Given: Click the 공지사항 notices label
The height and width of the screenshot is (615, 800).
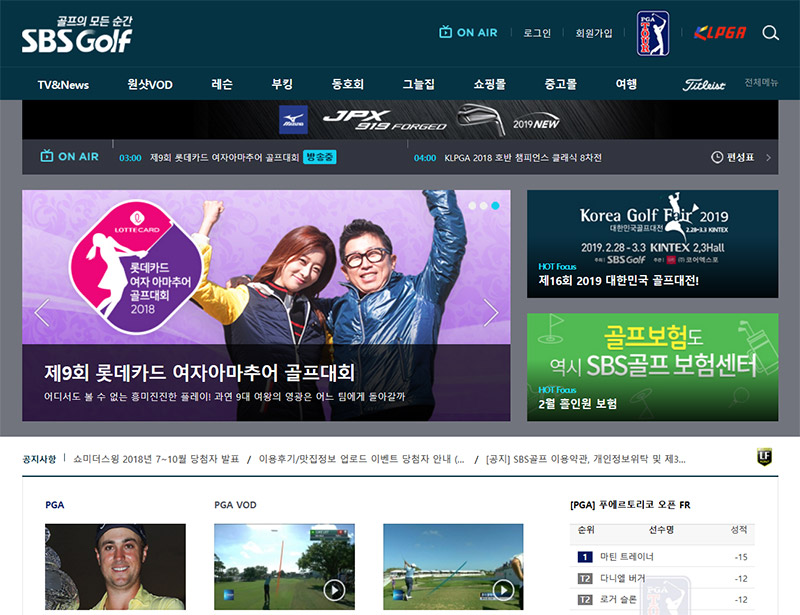Looking at the screenshot, I should pyautogui.click(x=39, y=459).
